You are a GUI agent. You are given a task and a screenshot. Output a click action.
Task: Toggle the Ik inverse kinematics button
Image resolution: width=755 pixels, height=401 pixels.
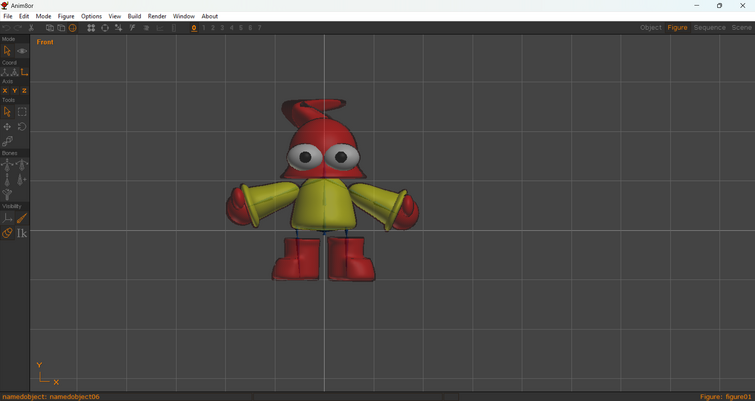click(22, 233)
